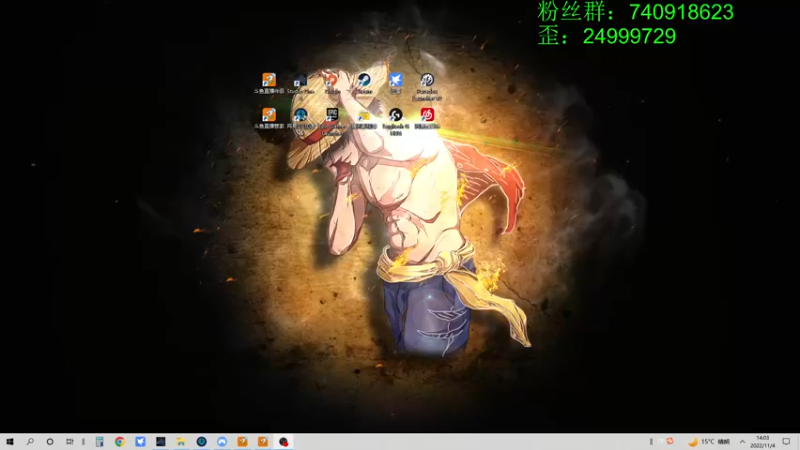Switch to the first orange Douyu taskbar icon

click(242, 441)
